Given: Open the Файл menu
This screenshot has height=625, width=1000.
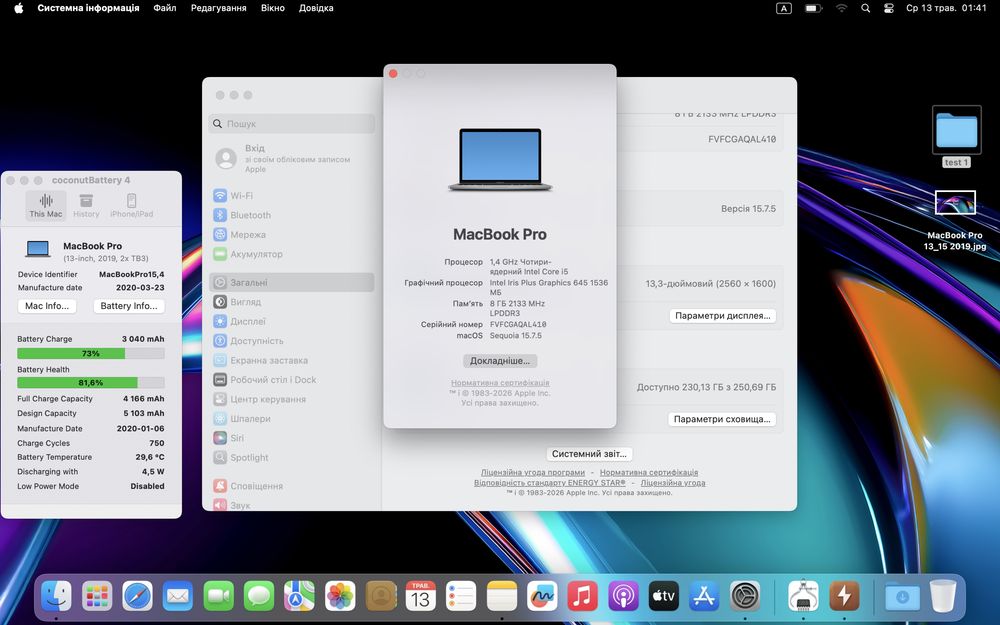Looking at the screenshot, I should coord(165,8).
